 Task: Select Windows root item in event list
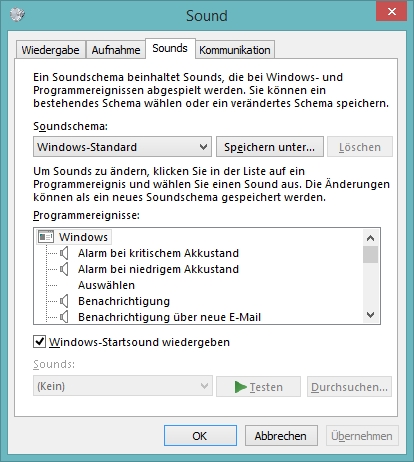pyautogui.click(x=83, y=237)
